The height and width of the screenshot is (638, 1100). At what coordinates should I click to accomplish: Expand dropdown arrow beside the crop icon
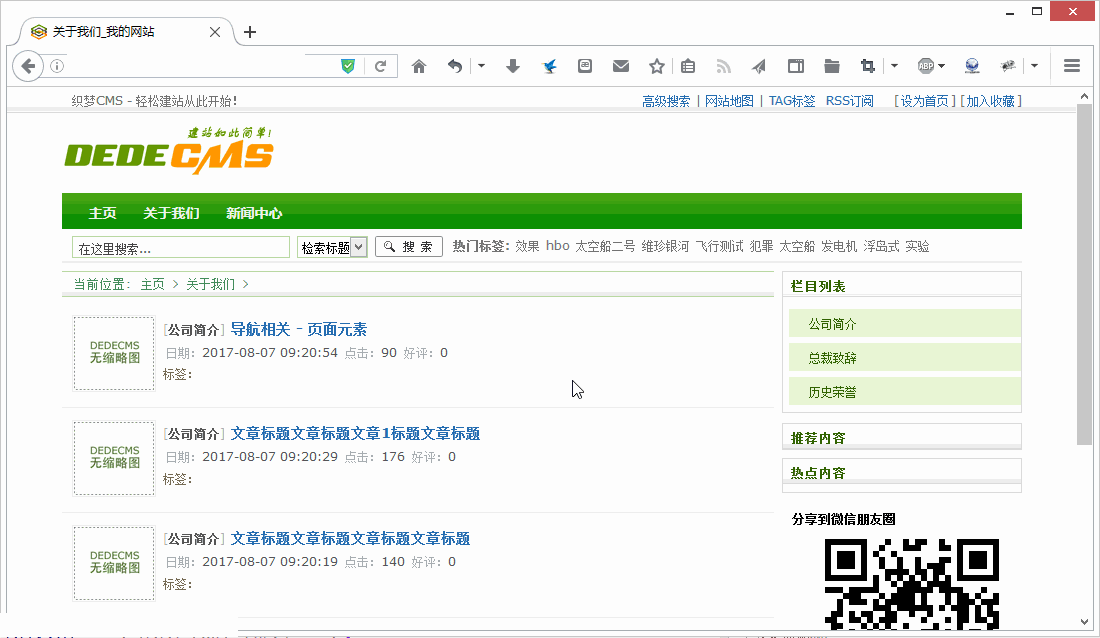[894, 66]
